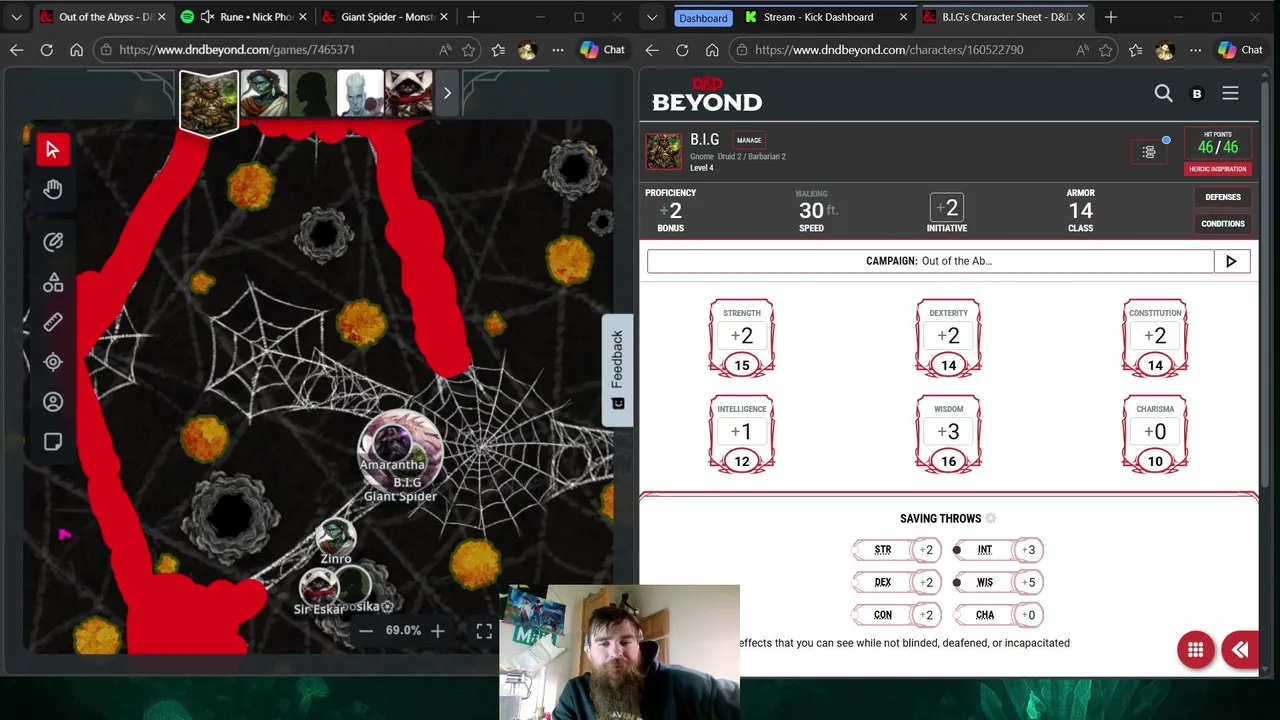This screenshot has width=1280, height=720.
Task: Select B.I.G's Character Sheet browser tab
Action: click(x=1004, y=17)
